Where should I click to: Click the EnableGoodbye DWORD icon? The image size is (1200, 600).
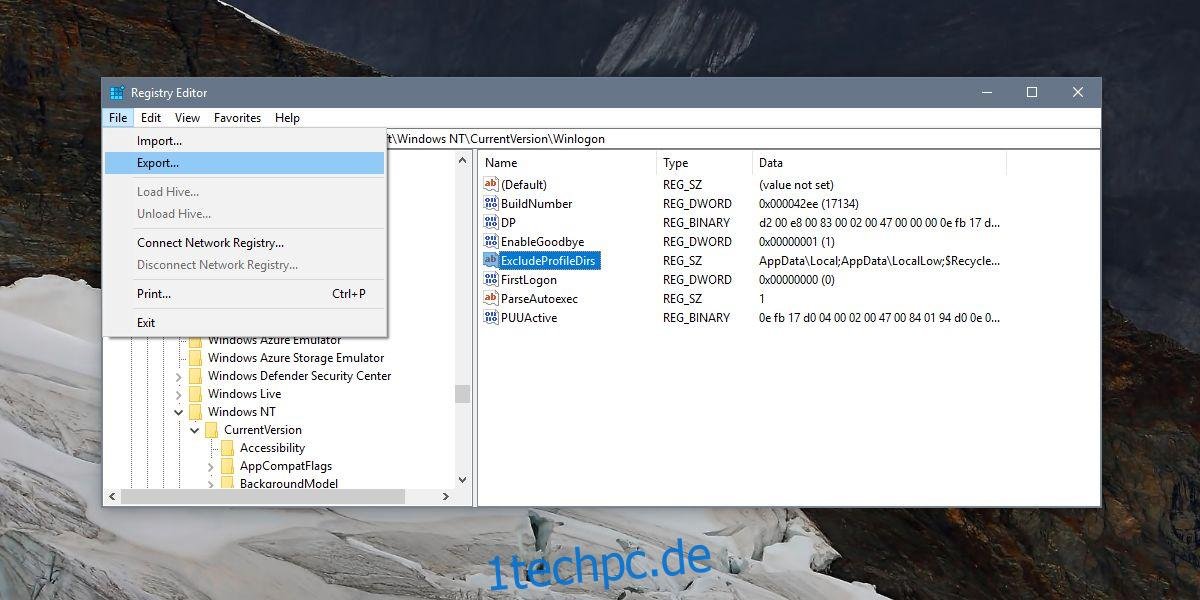490,241
